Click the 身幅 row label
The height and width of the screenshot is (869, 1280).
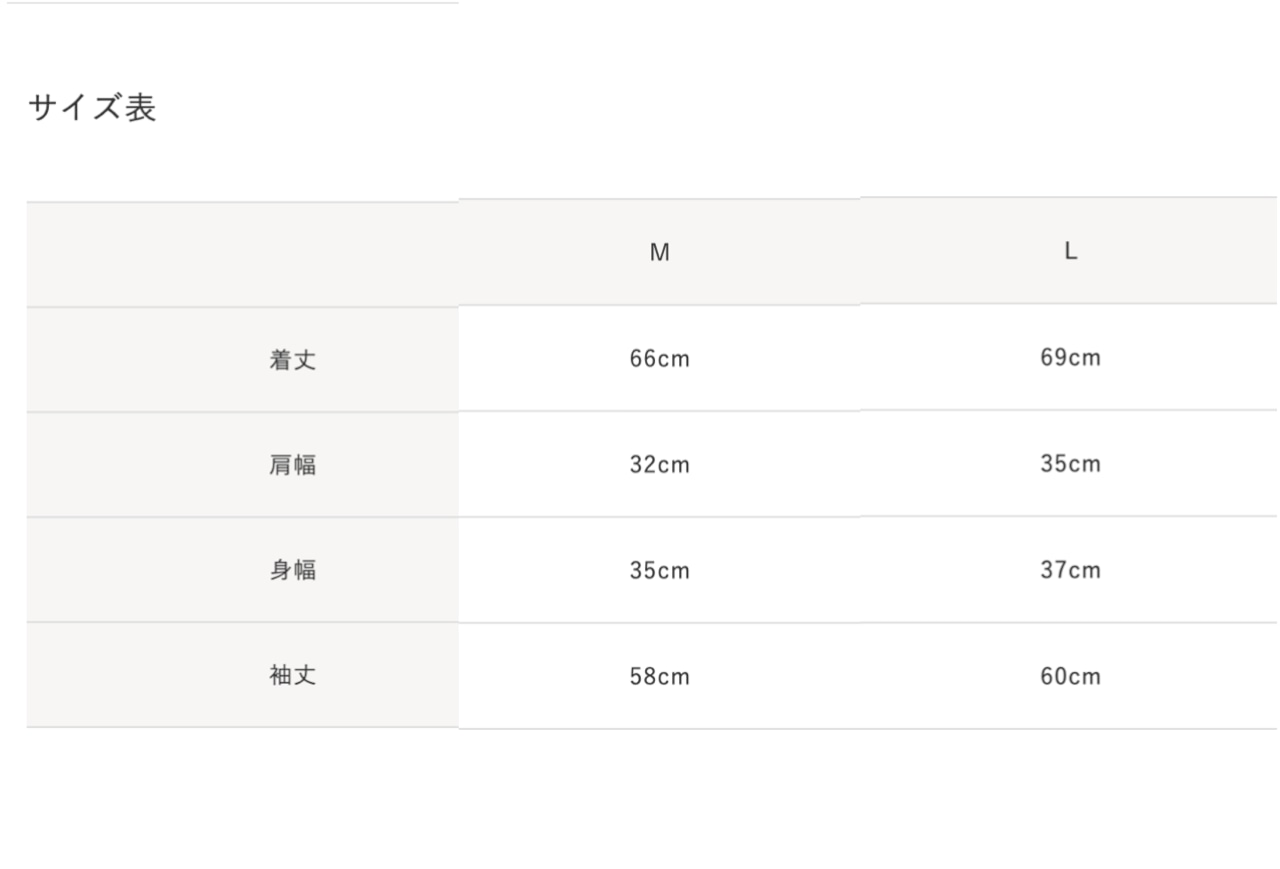(x=292, y=571)
